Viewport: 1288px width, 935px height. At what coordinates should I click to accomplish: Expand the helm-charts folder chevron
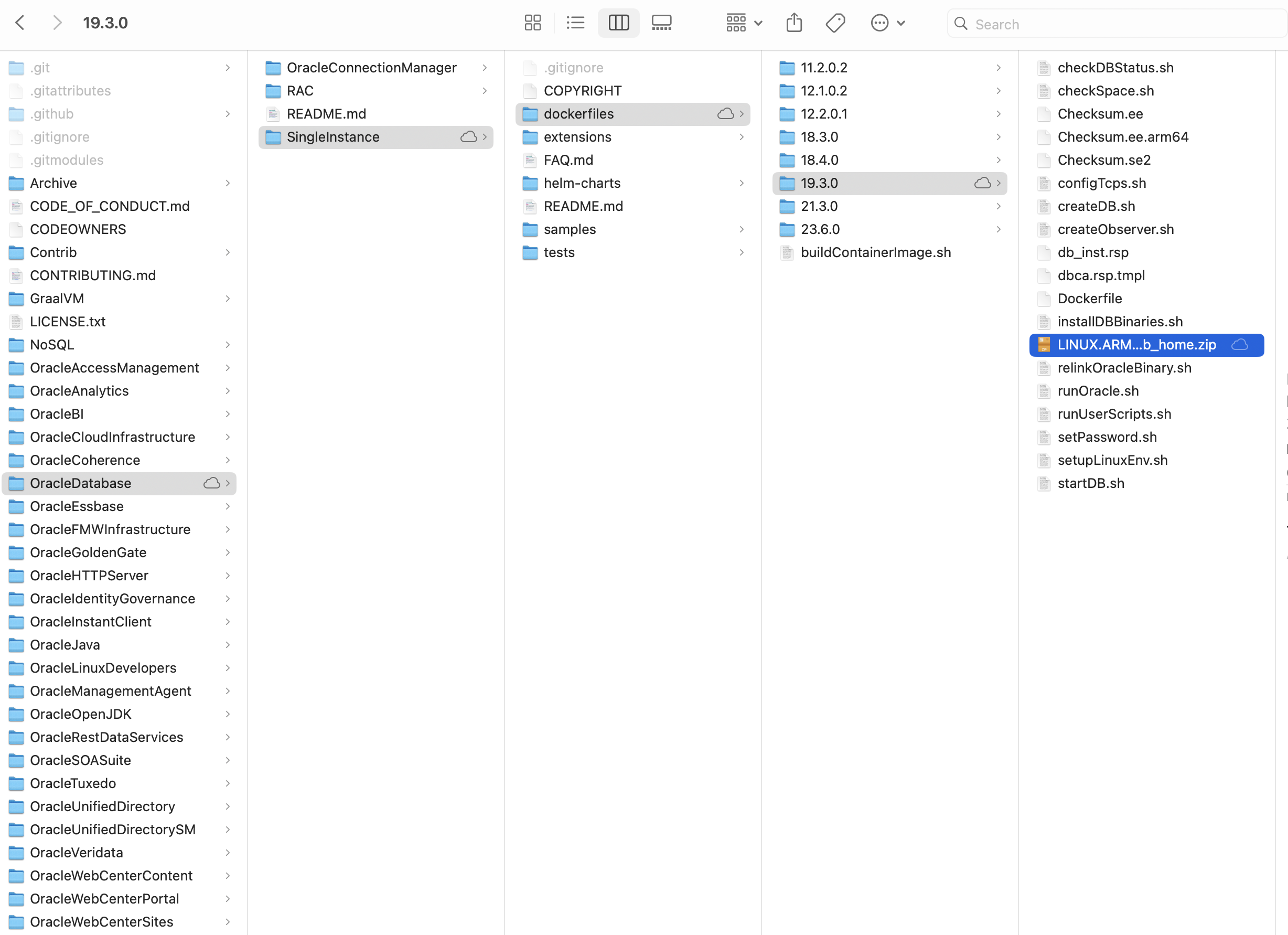click(x=741, y=183)
